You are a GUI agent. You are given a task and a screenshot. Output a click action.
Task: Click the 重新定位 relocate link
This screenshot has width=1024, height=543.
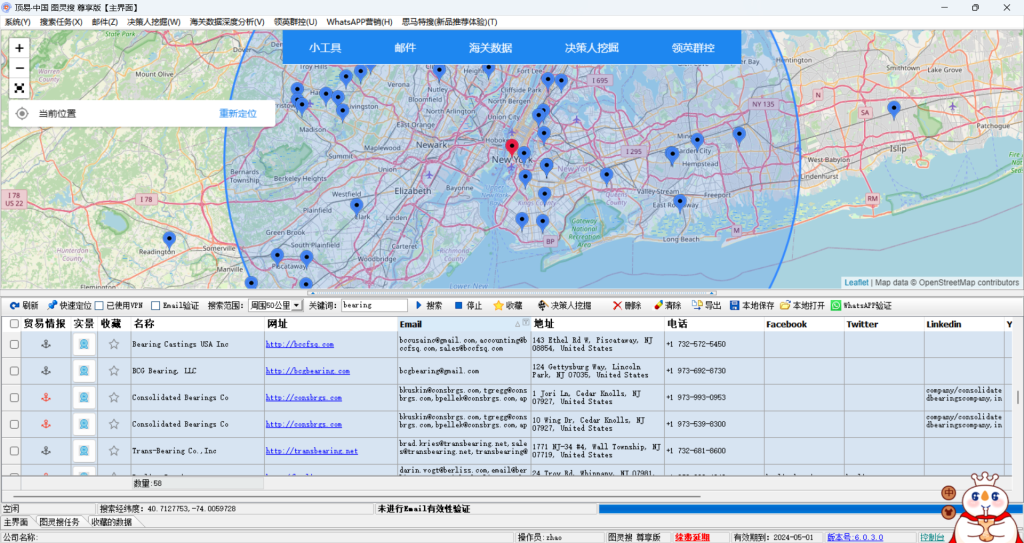pos(238,114)
